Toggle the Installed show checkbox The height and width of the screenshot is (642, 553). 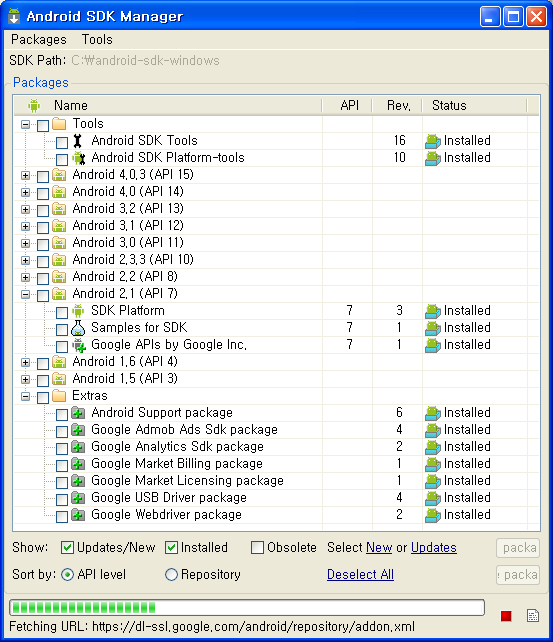171,547
